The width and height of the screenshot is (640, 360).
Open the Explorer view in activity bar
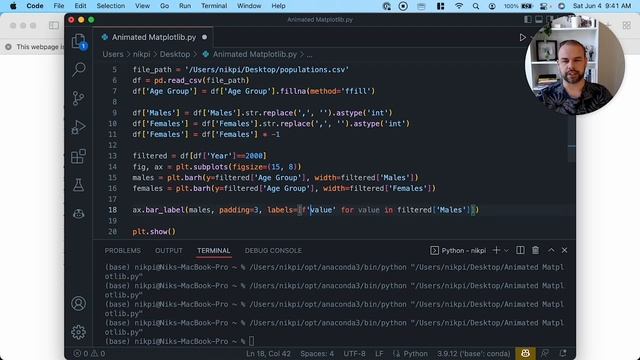tap(78, 41)
